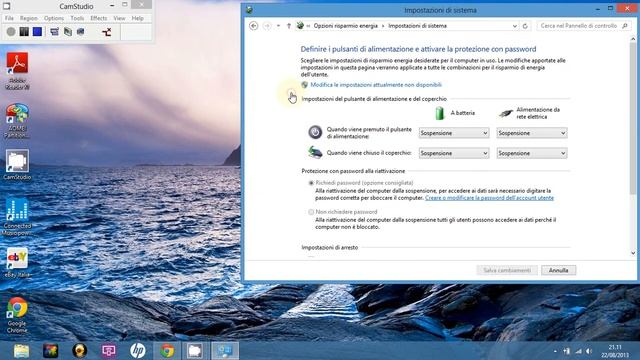Click the Impostazioni di arresto heading
This screenshot has height=360, width=640.
tap(330, 247)
